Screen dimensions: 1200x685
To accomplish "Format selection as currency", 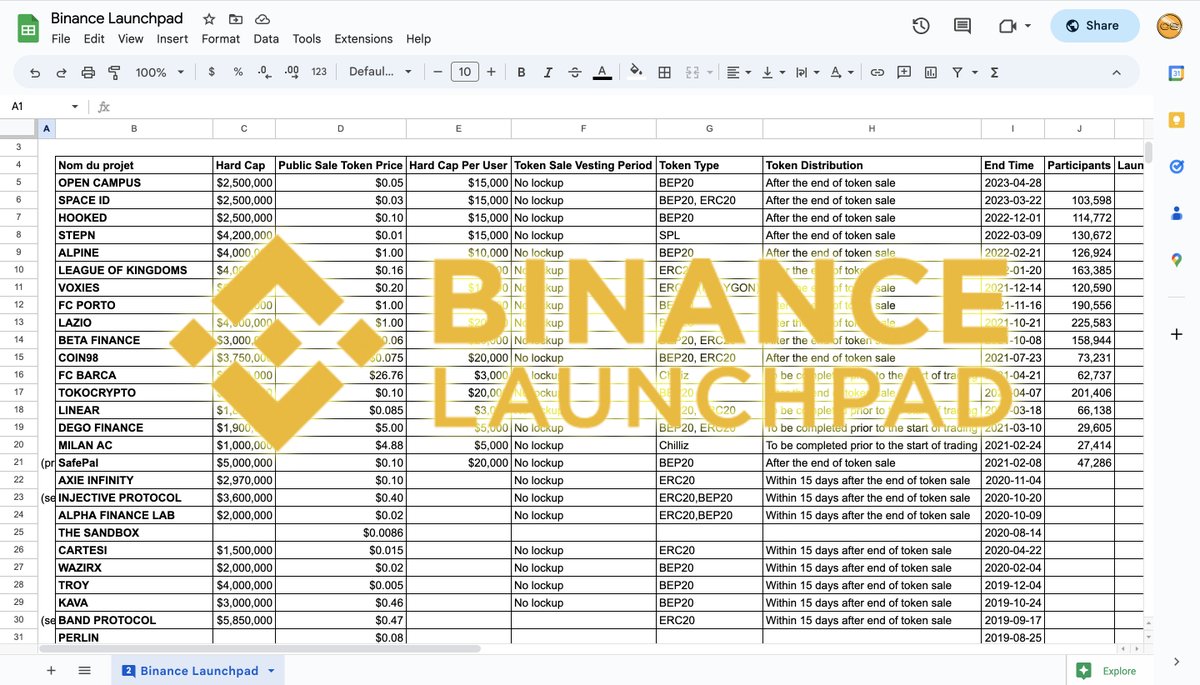I will pos(211,72).
